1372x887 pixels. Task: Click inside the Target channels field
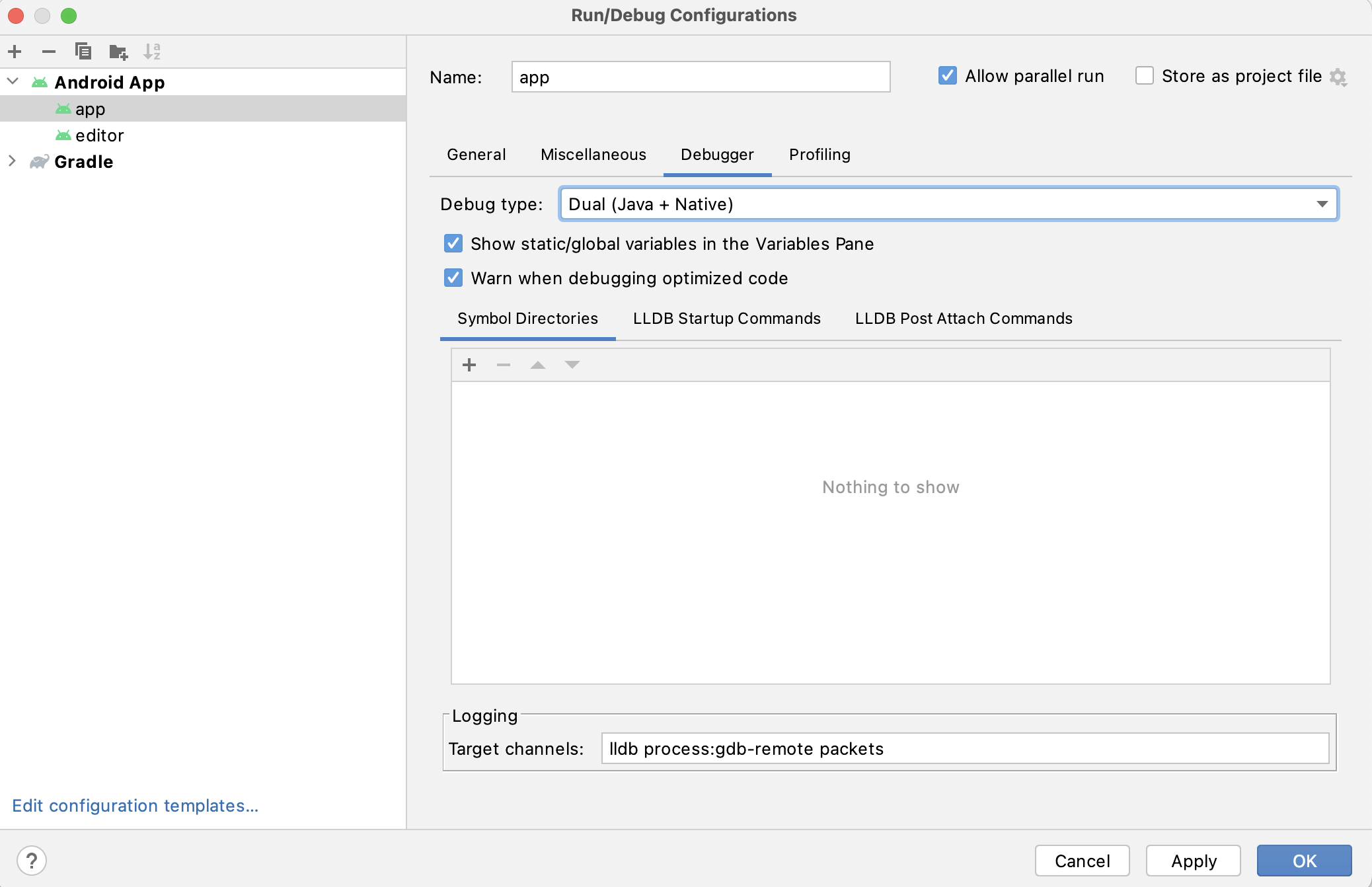(x=965, y=749)
